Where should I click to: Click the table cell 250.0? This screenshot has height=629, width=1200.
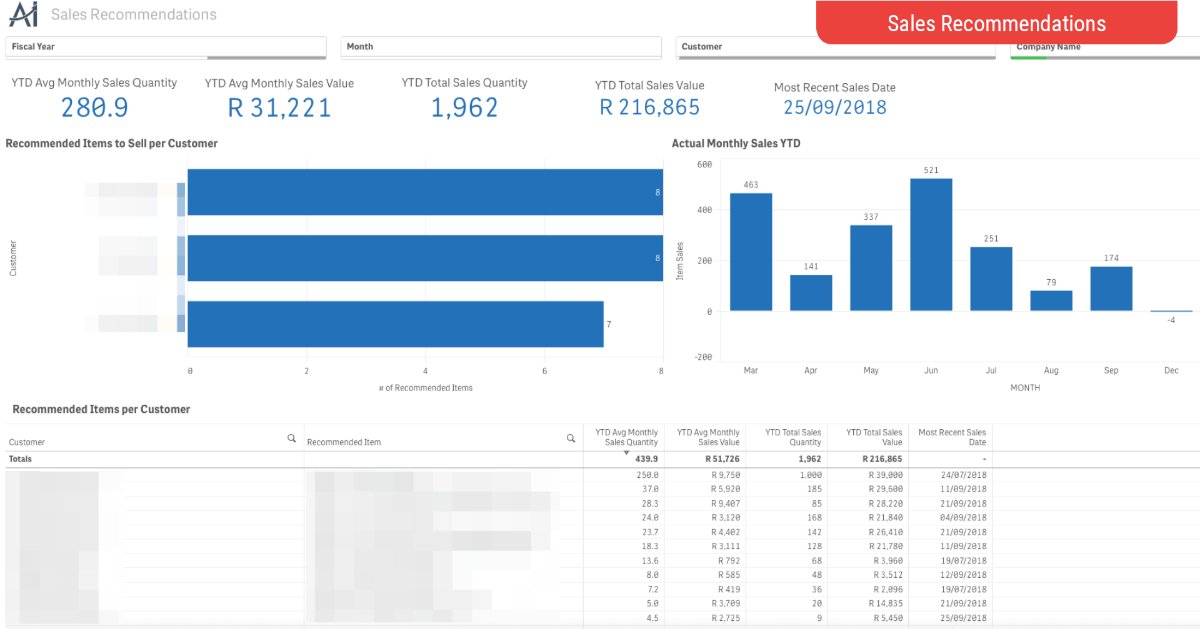pos(647,475)
